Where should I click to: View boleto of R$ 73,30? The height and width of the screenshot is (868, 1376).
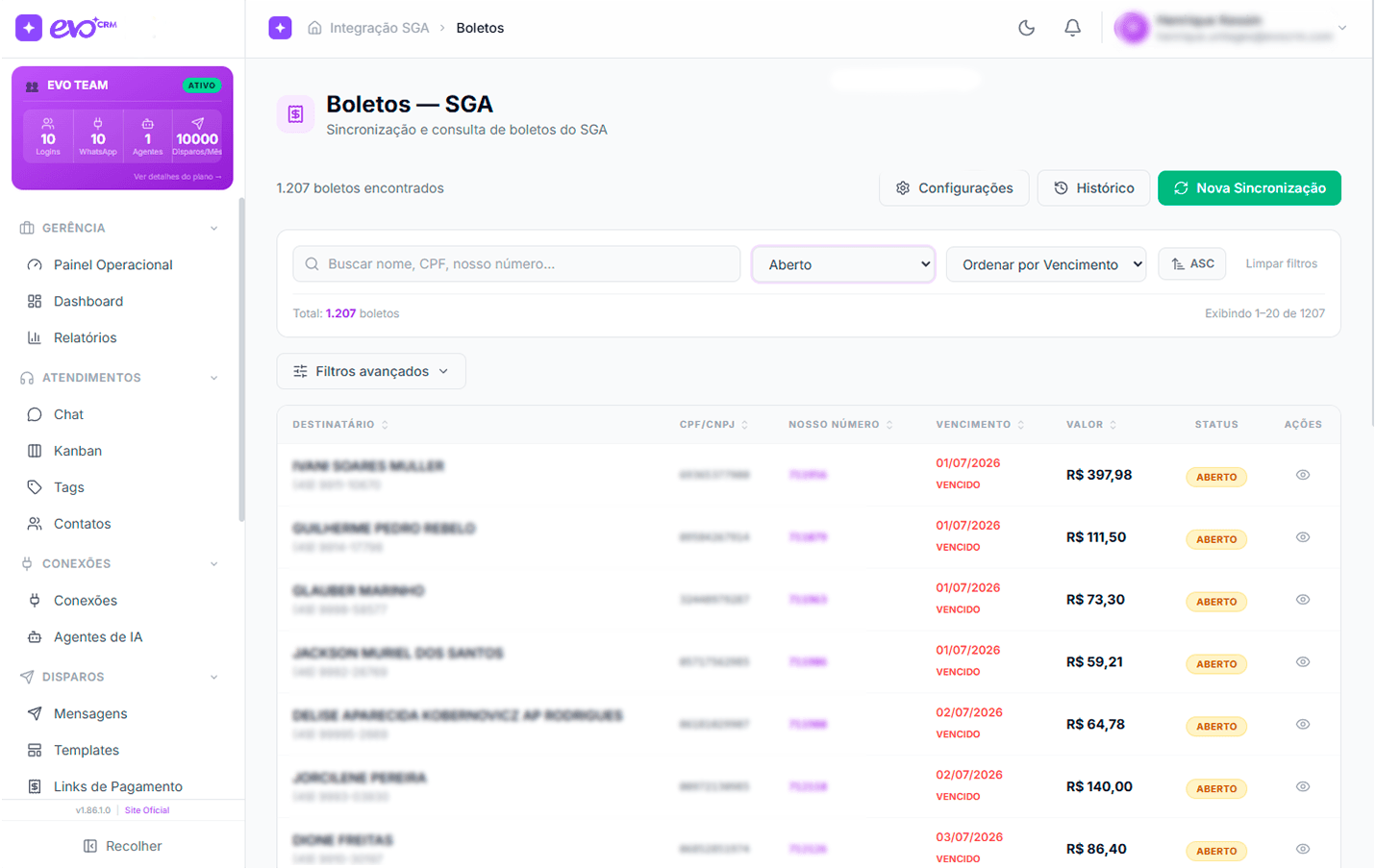click(x=1303, y=600)
